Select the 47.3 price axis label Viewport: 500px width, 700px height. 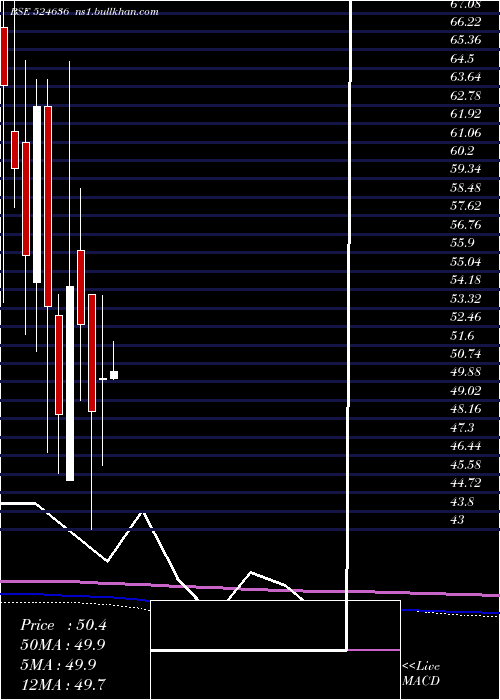pos(462,428)
